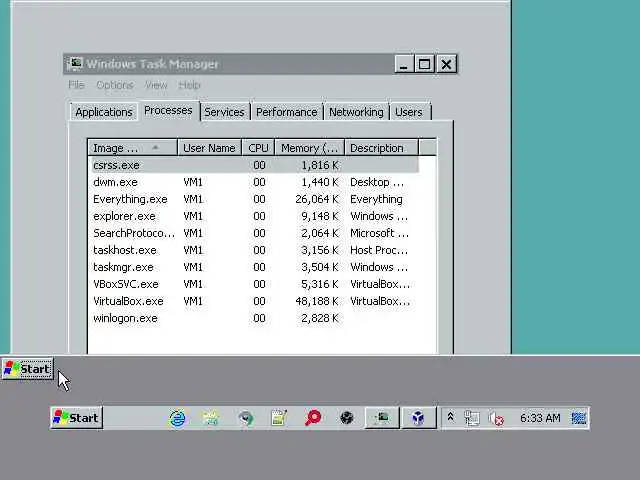The width and height of the screenshot is (640, 480).
Task: Maximize the Windows Task Manager window
Action: point(424,64)
